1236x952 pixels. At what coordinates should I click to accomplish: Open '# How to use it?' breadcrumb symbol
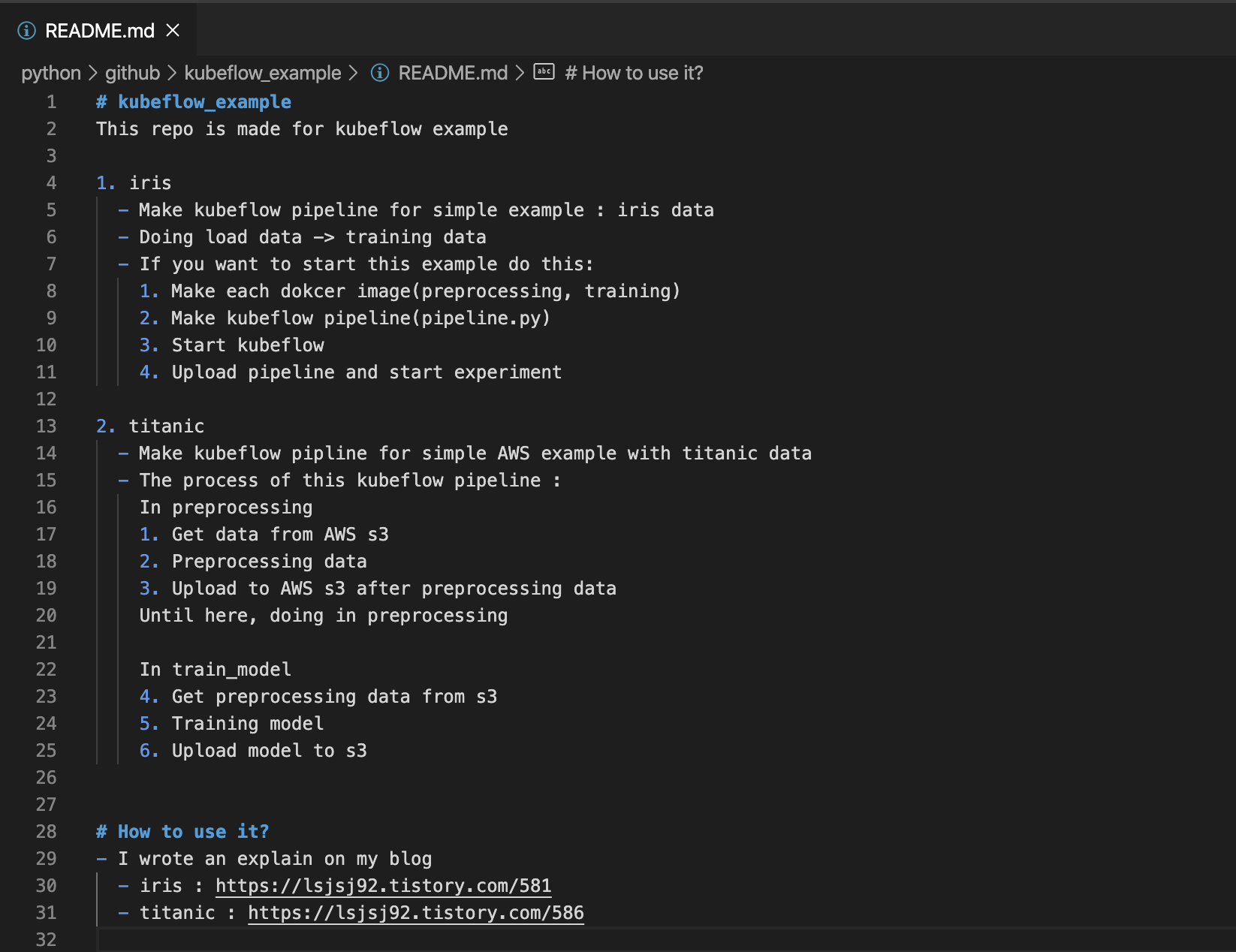coord(634,73)
